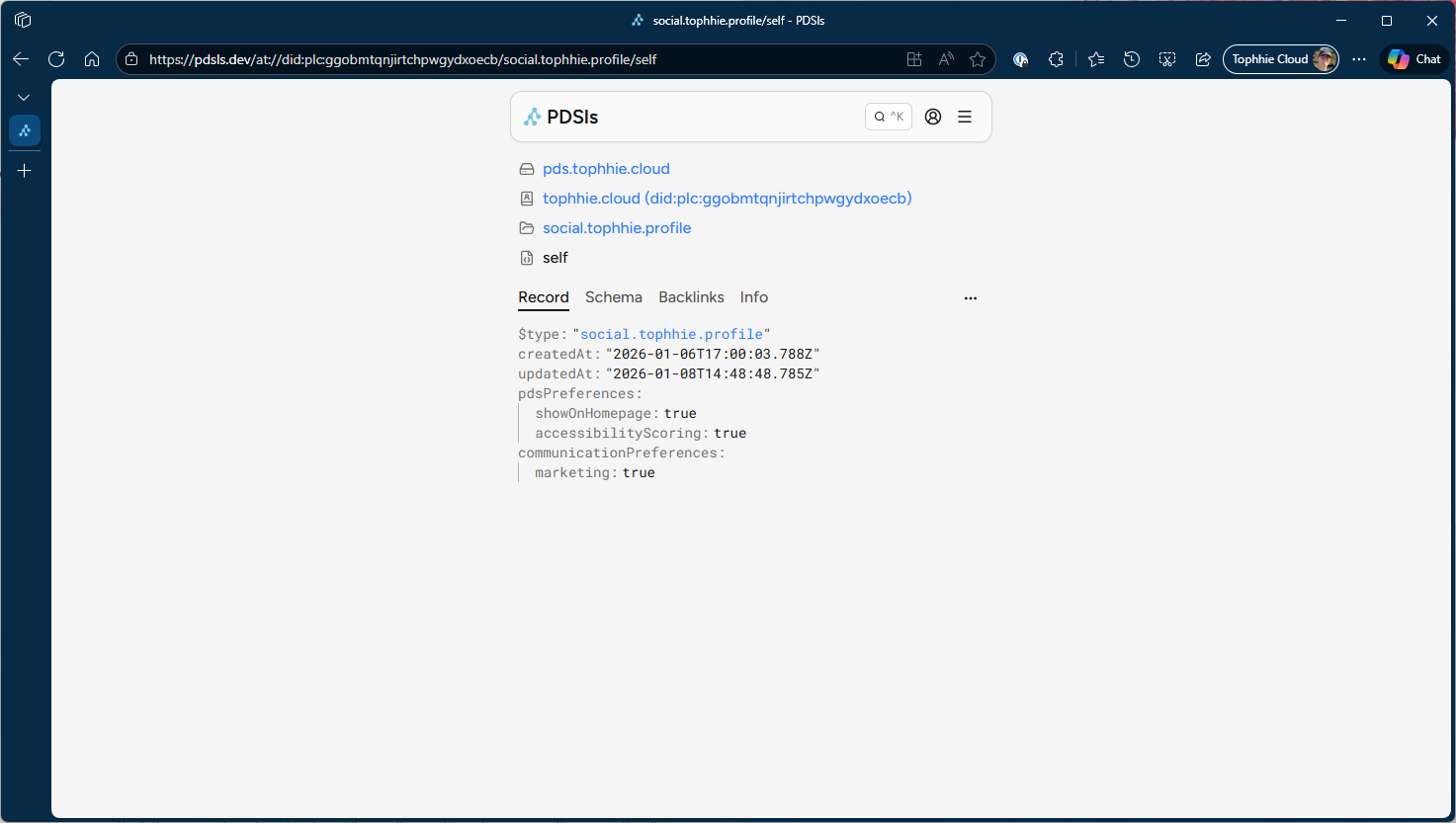Click the Screenshot (web capture) icon
Image resolution: width=1456 pixels, height=823 pixels.
tap(1167, 59)
